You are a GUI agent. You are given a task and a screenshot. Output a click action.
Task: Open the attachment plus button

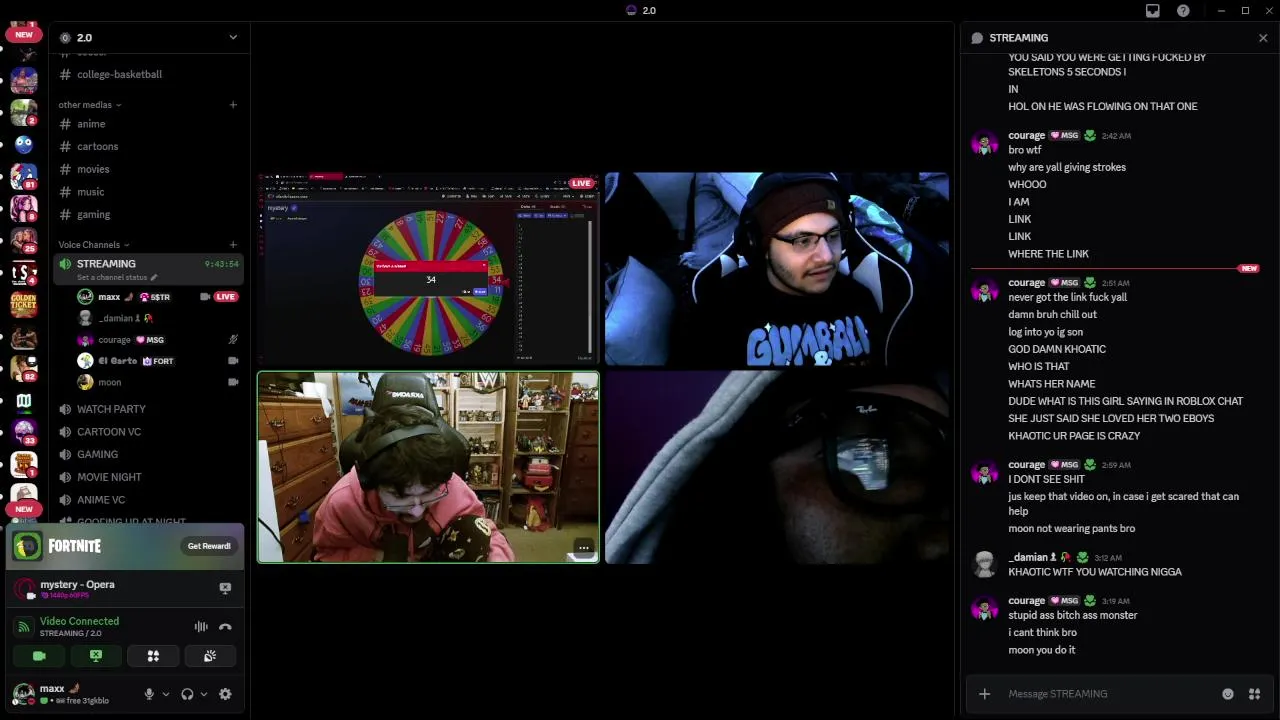[984, 694]
